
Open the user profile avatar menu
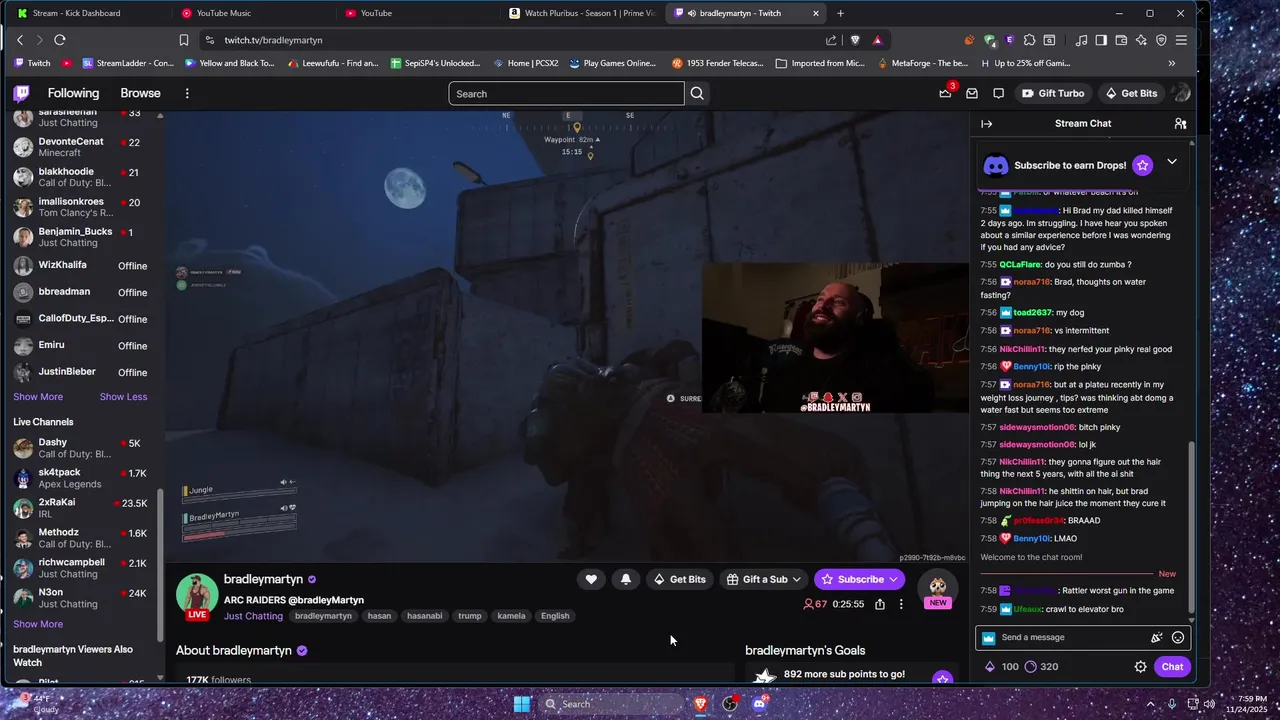(x=1182, y=93)
